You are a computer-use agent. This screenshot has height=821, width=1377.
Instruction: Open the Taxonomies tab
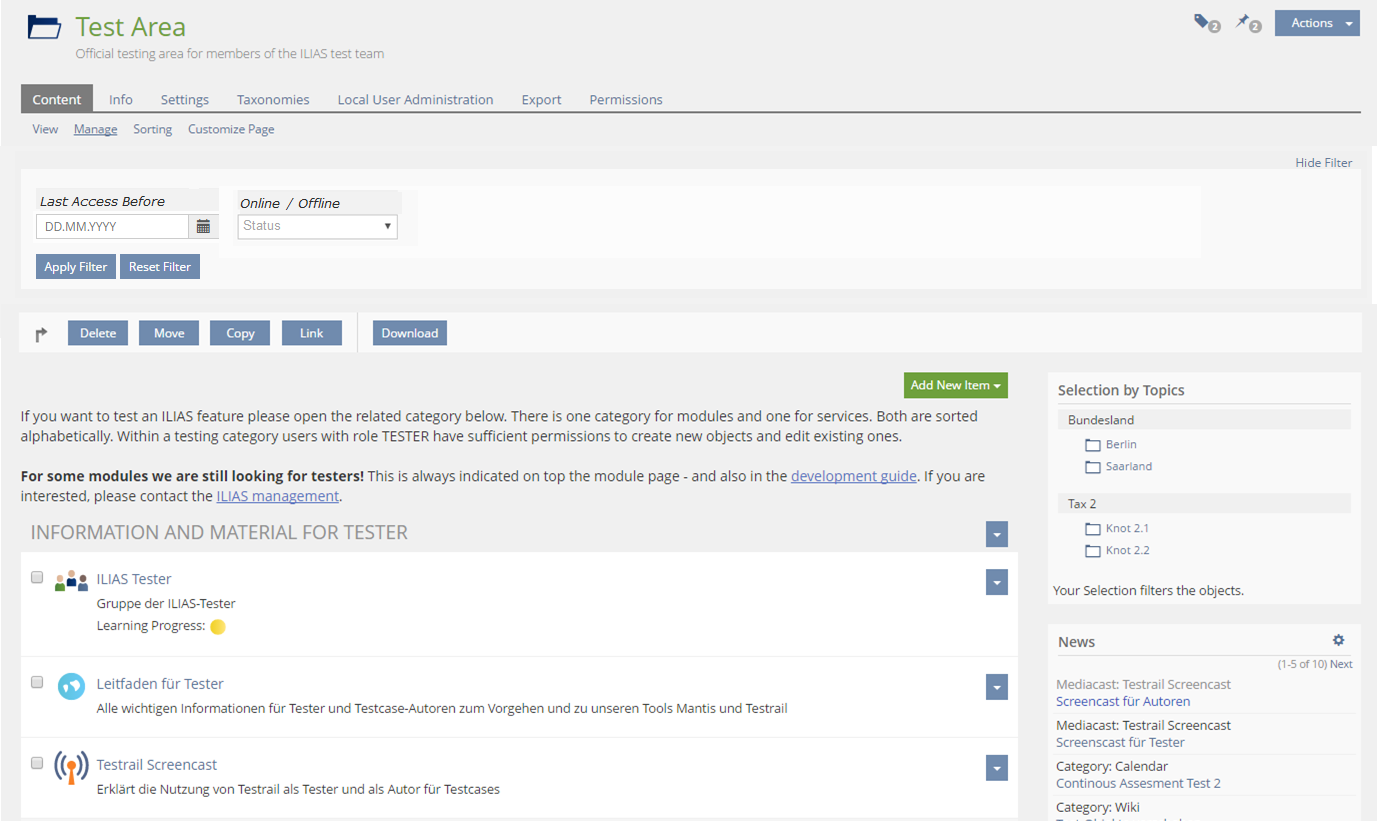click(273, 99)
